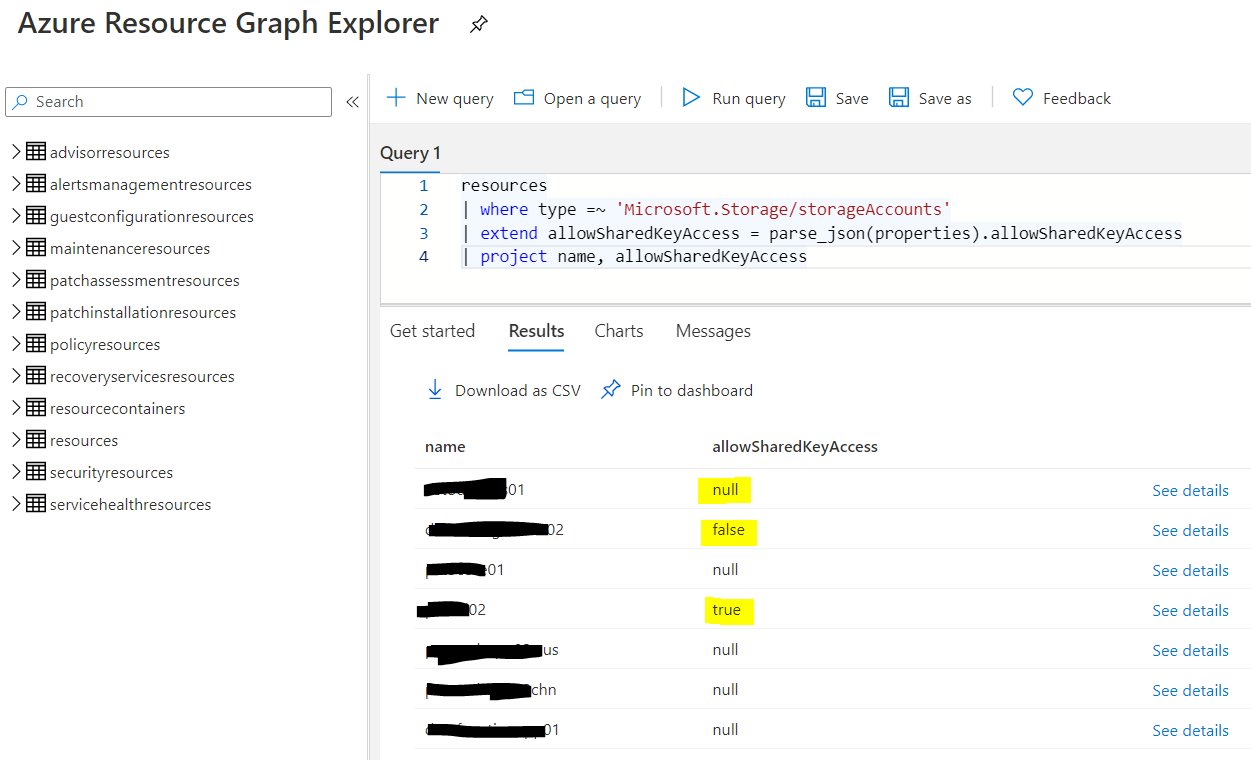Collapse the sidebar with the double-chevron icon
The width and height of the screenshot is (1251, 760).
coord(352,102)
